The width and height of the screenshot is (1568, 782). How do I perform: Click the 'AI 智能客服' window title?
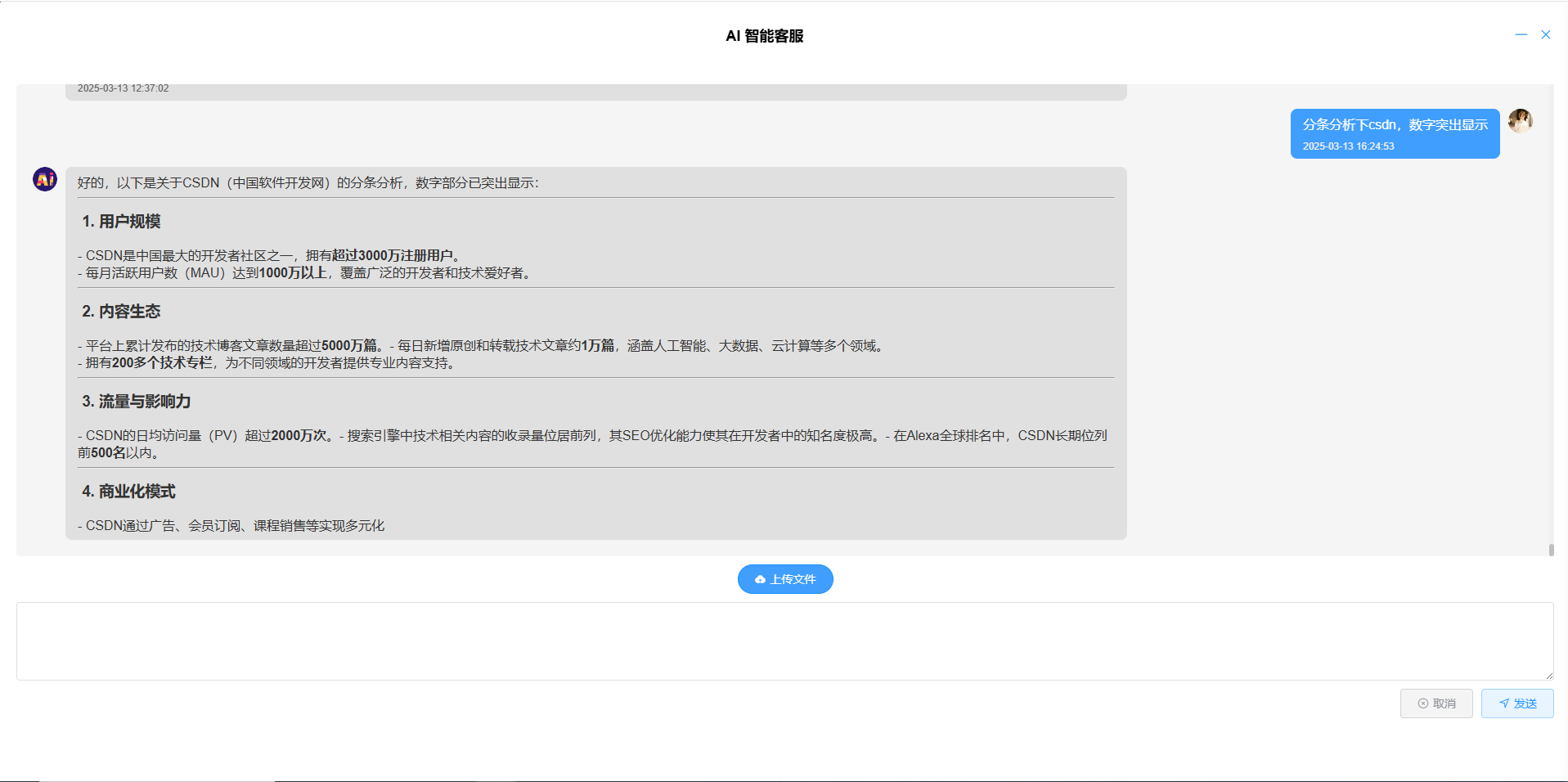point(765,36)
